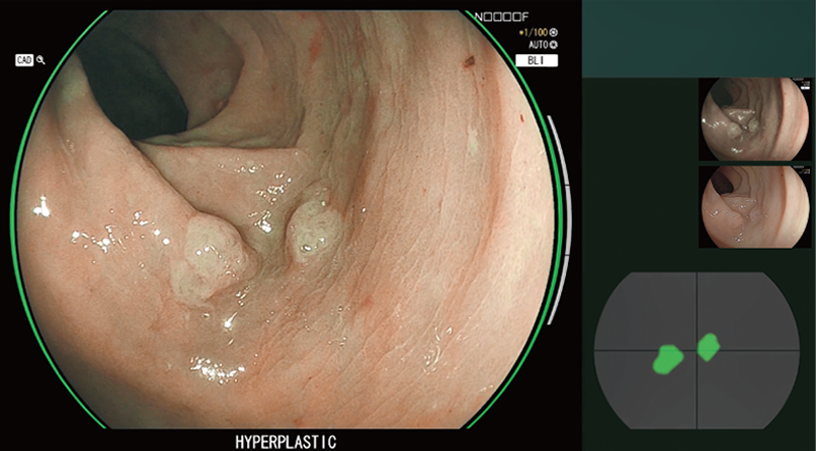Click the shutter speed icon next to 1/100

(553, 33)
